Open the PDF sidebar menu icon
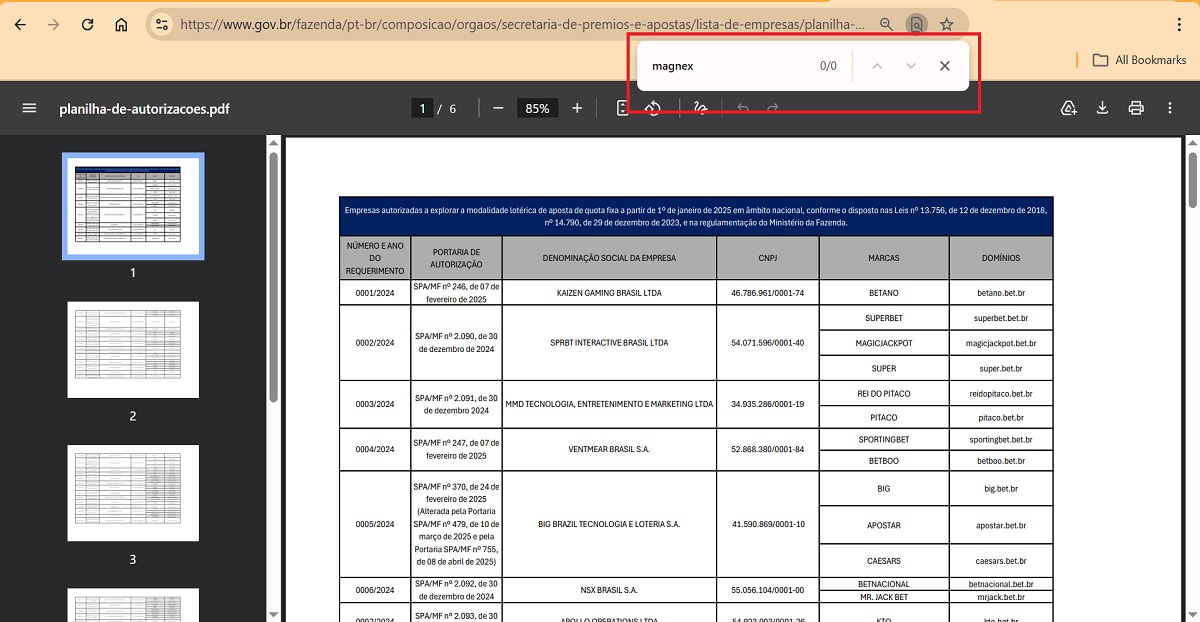The height and width of the screenshot is (622, 1200). click(x=29, y=108)
